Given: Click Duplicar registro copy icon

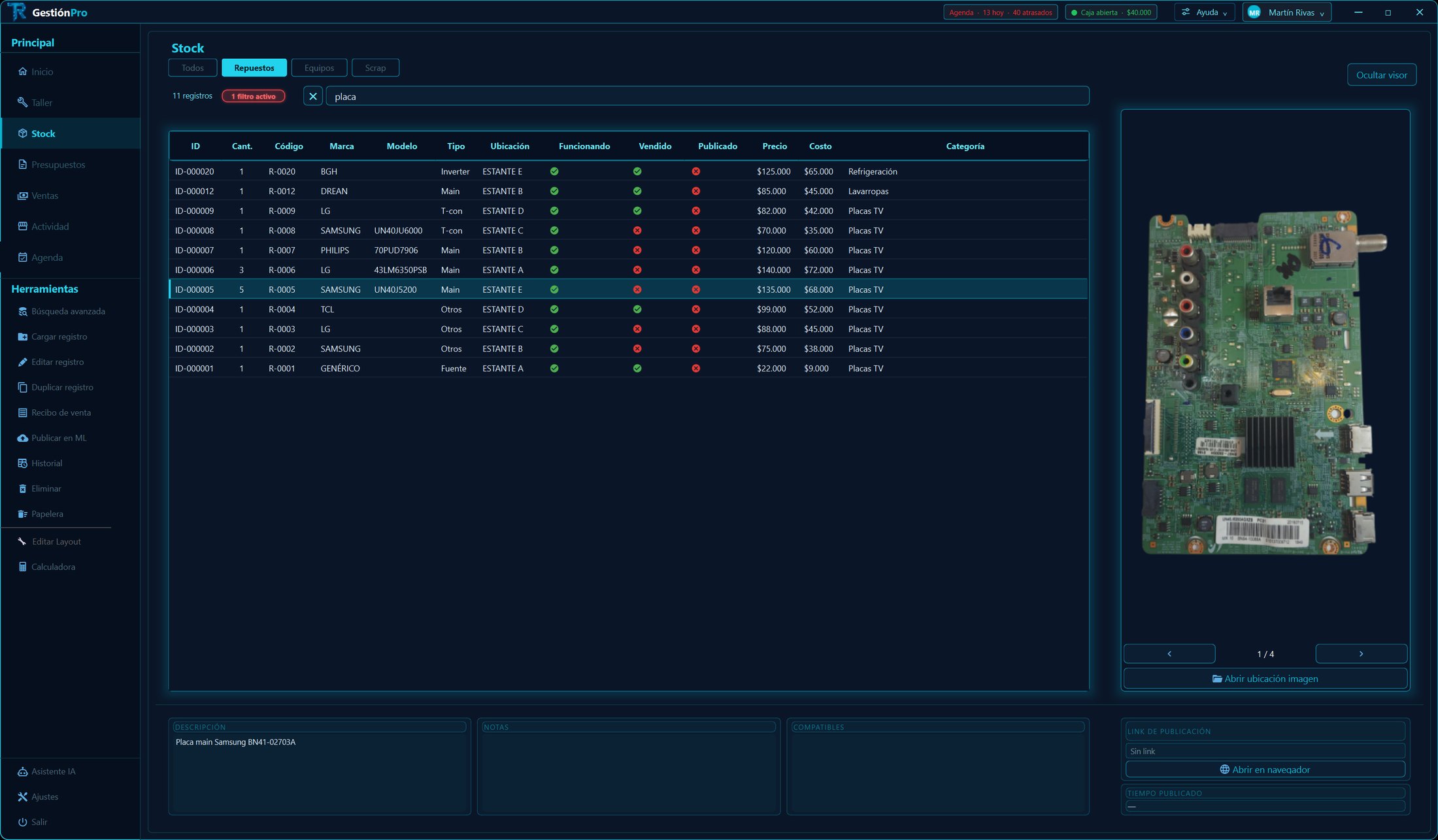Looking at the screenshot, I should pos(22,387).
